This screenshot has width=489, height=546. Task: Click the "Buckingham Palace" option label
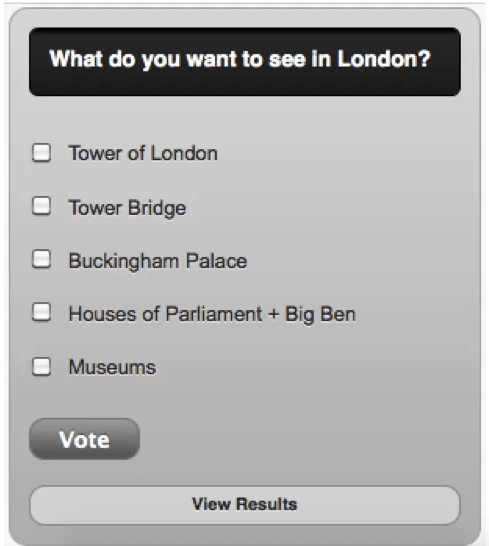[x=158, y=261]
